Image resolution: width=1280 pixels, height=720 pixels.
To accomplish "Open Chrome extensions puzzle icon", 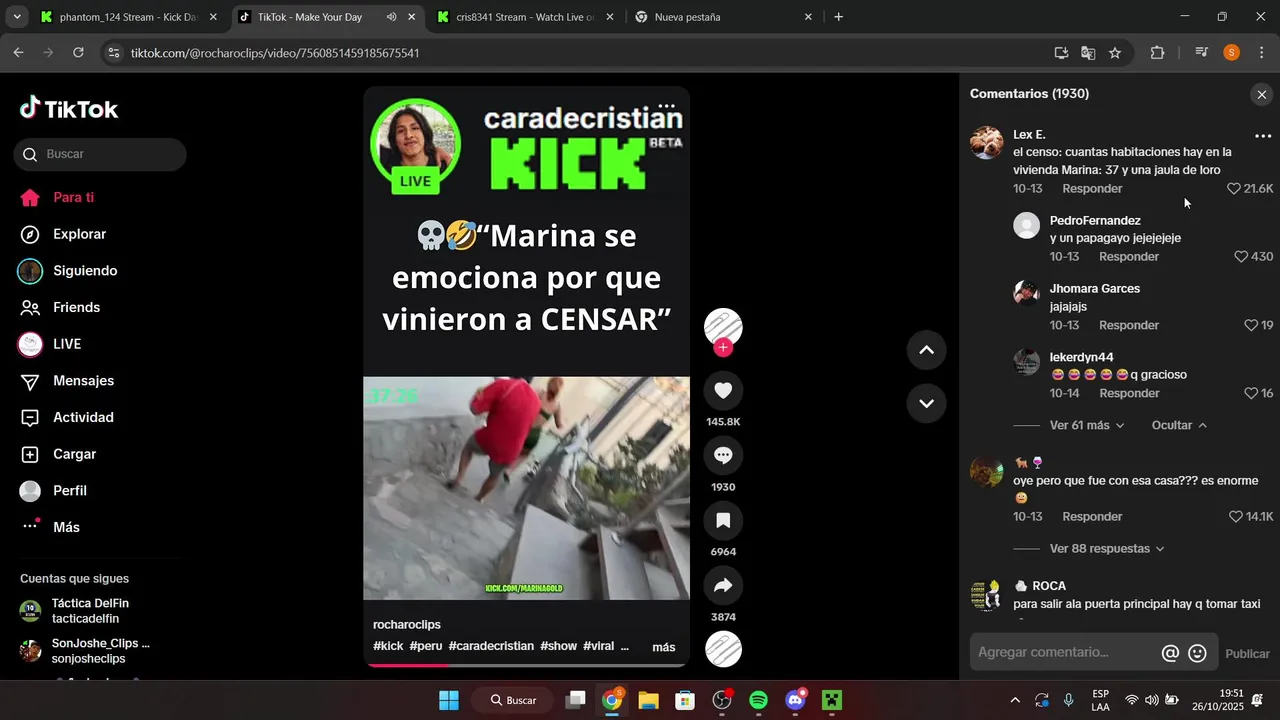I will [1157, 53].
